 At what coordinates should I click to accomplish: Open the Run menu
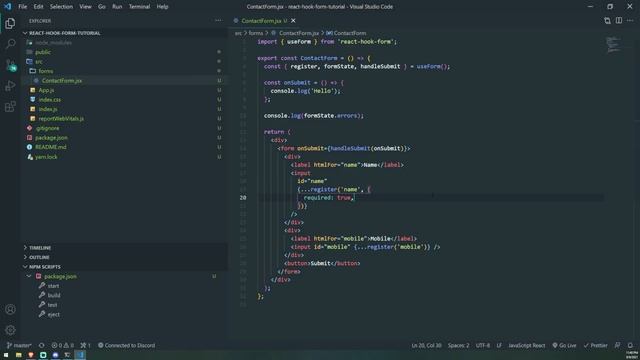pos(117,7)
